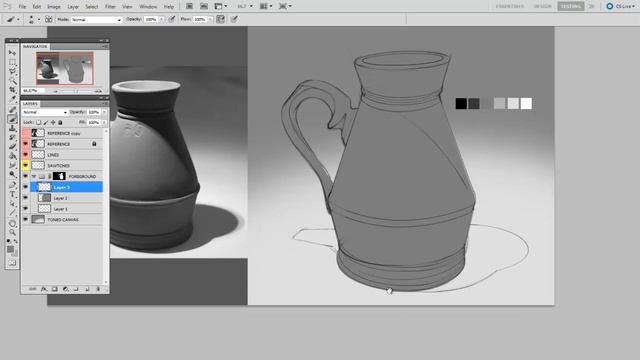Hide the LINES layer
640x360 pixels.
26,155
